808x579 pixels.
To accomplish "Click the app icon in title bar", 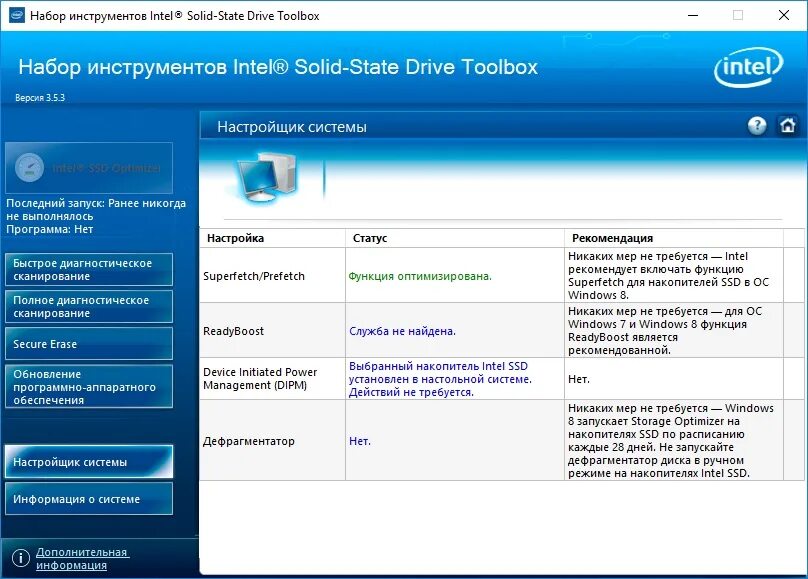I will point(17,15).
